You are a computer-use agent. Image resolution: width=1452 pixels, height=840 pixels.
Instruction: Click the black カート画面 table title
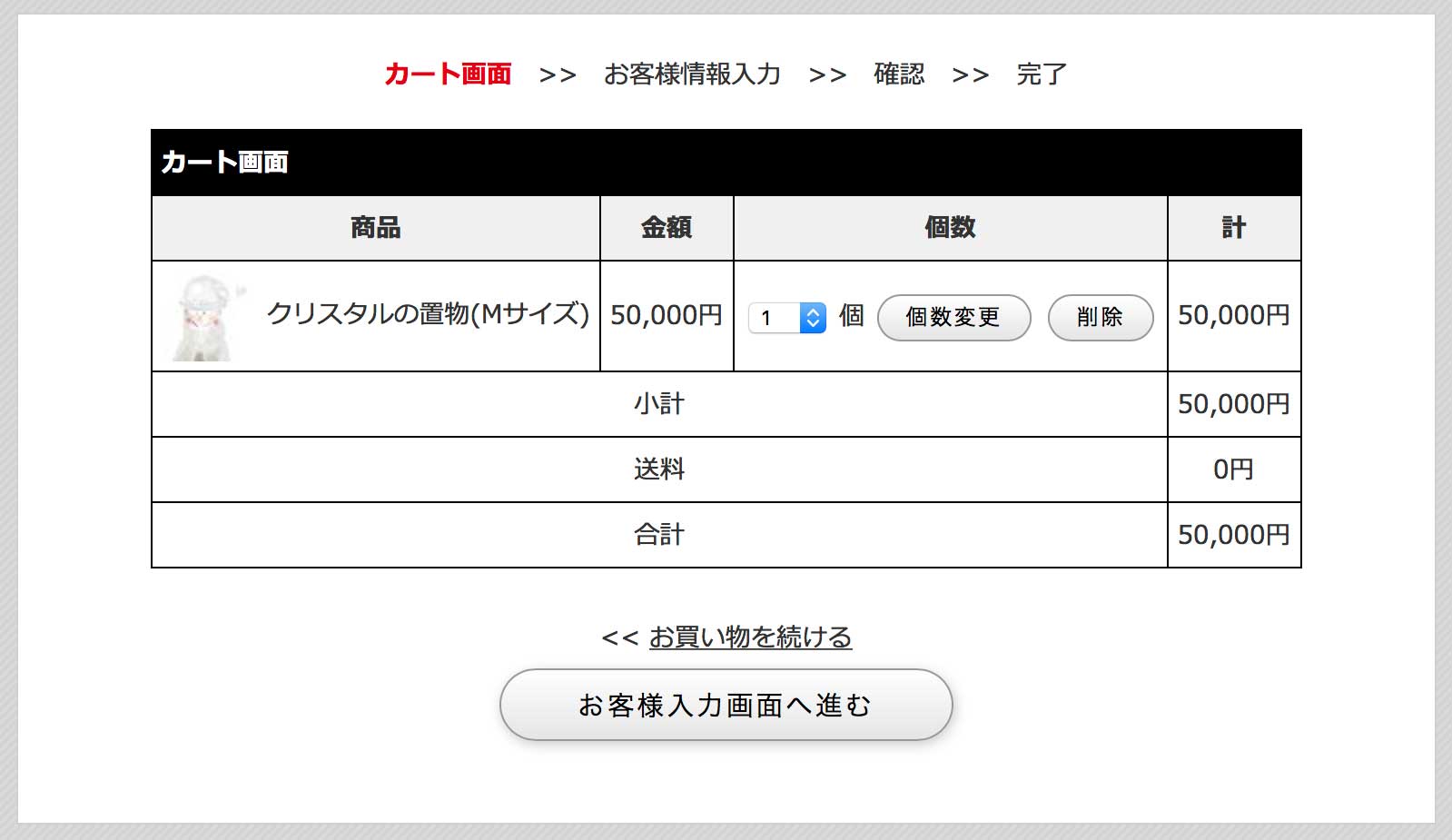pyautogui.click(x=224, y=163)
